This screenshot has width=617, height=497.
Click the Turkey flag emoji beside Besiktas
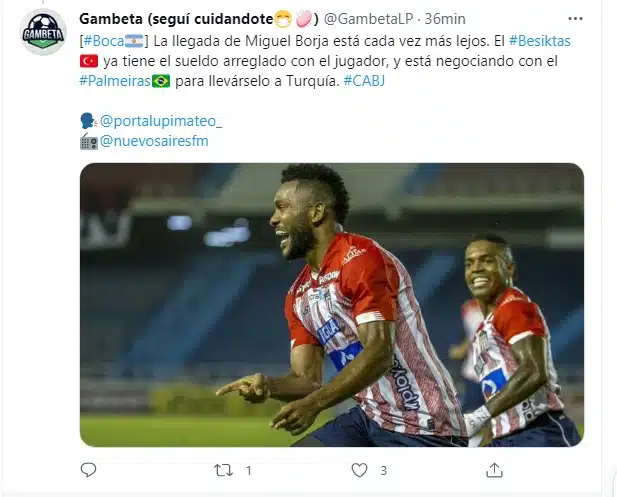tap(89, 61)
